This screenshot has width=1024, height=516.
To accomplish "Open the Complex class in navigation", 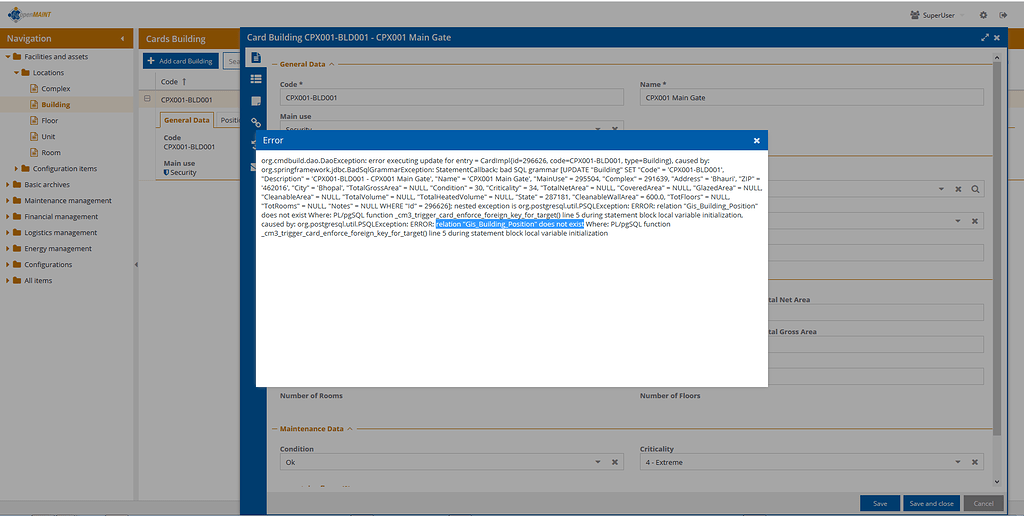I will 56,89.
